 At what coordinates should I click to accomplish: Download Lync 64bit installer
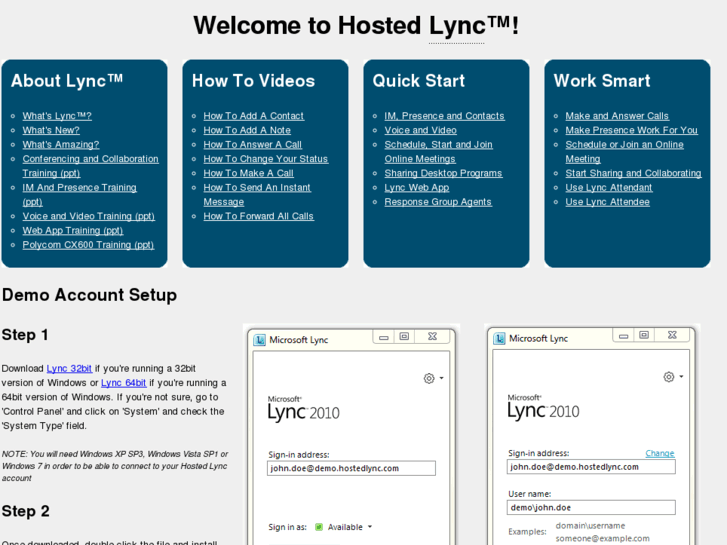pyautogui.click(x=123, y=383)
